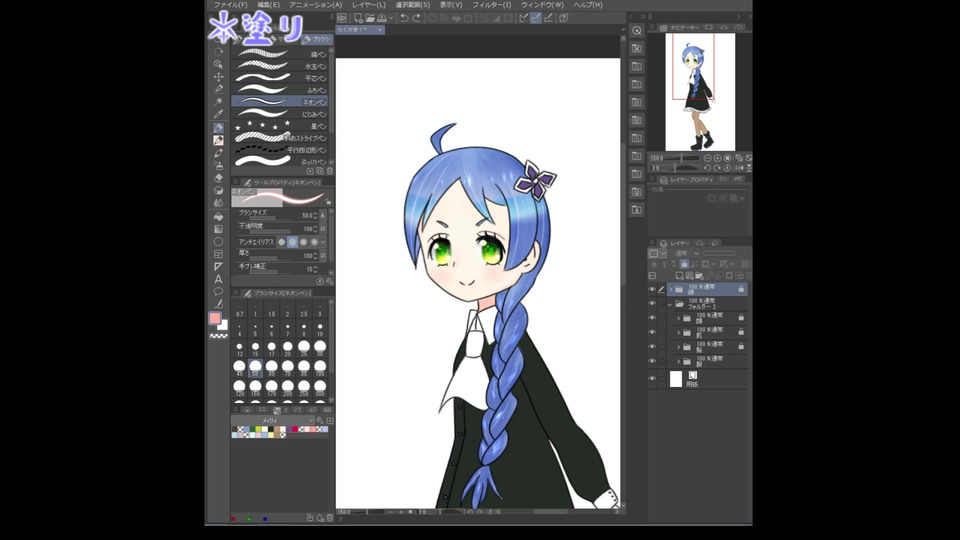Toggle the Lock Layer button
960x540 pixels.
[684, 264]
